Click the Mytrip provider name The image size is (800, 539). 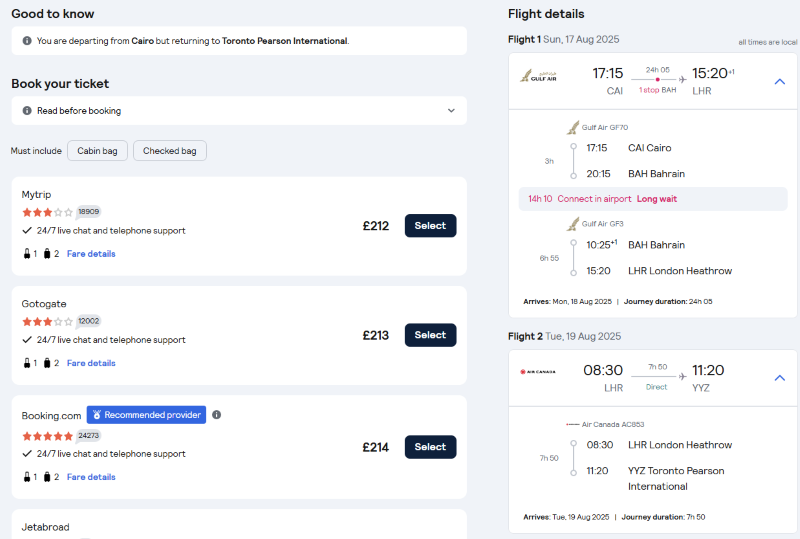36,195
